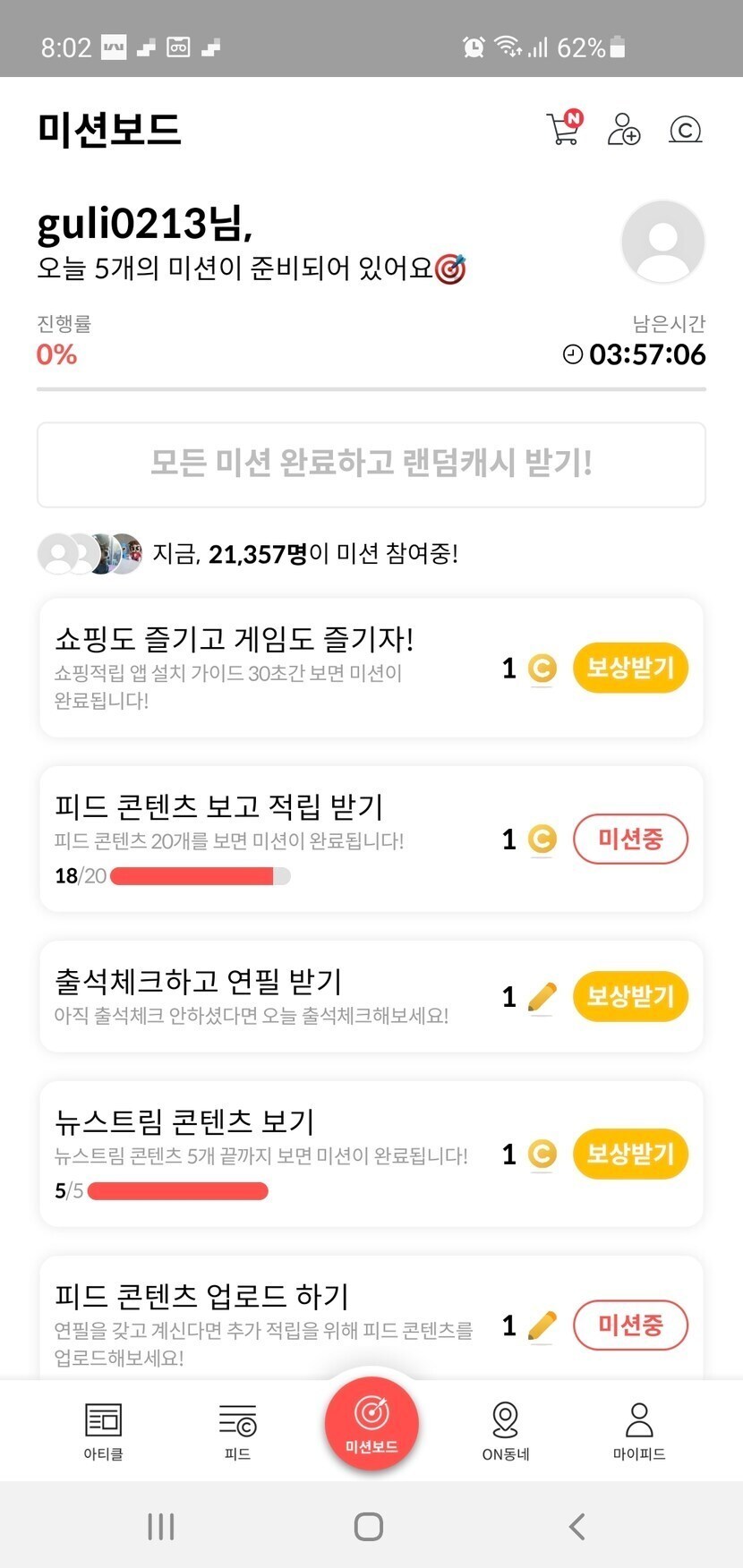Open the 아티클 tab
Screen dimensions: 743x1568
click(103, 1430)
